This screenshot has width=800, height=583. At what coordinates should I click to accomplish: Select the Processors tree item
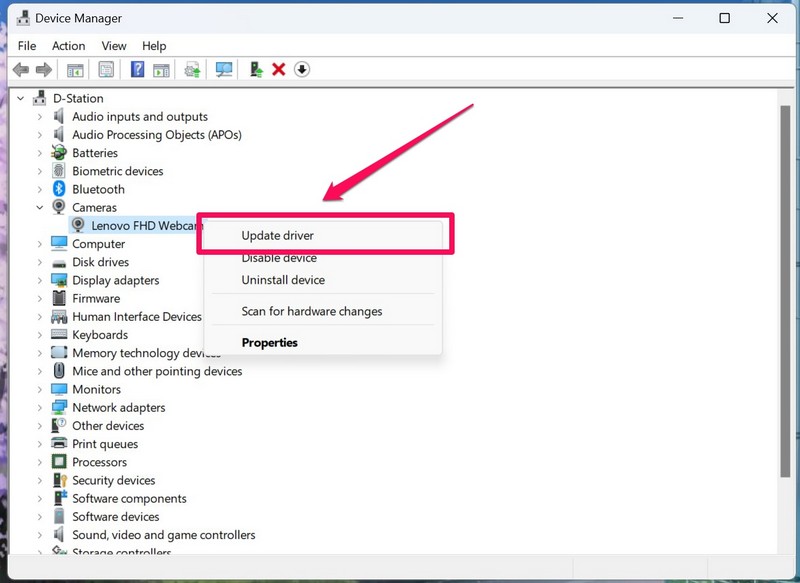pyautogui.click(x=99, y=462)
